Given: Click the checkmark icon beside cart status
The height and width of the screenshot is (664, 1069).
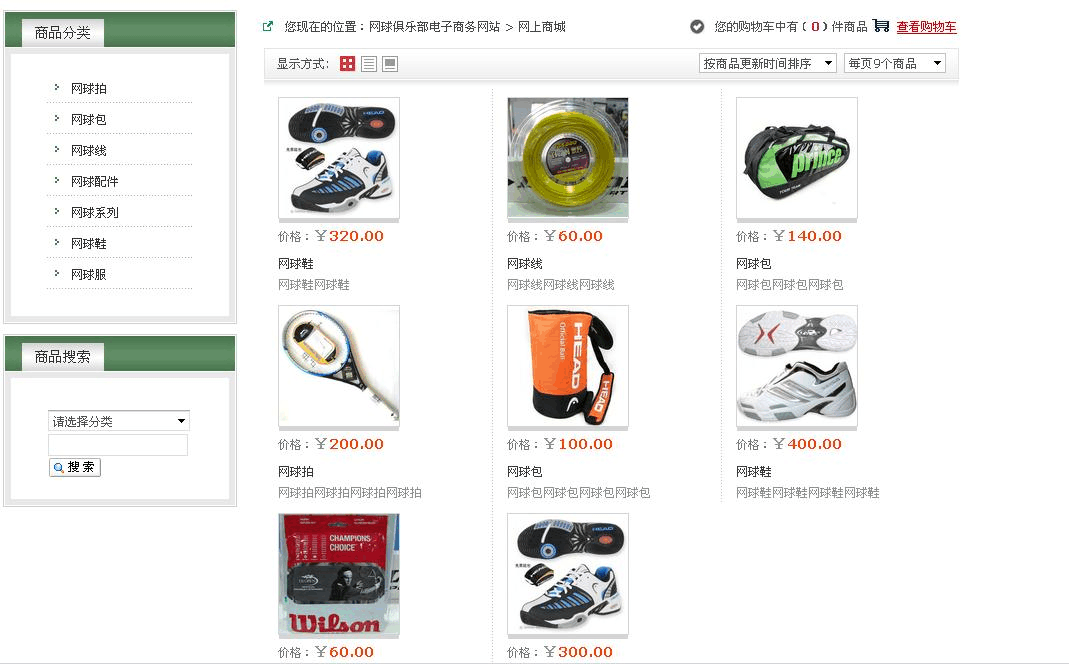Looking at the screenshot, I should coord(697,27).
